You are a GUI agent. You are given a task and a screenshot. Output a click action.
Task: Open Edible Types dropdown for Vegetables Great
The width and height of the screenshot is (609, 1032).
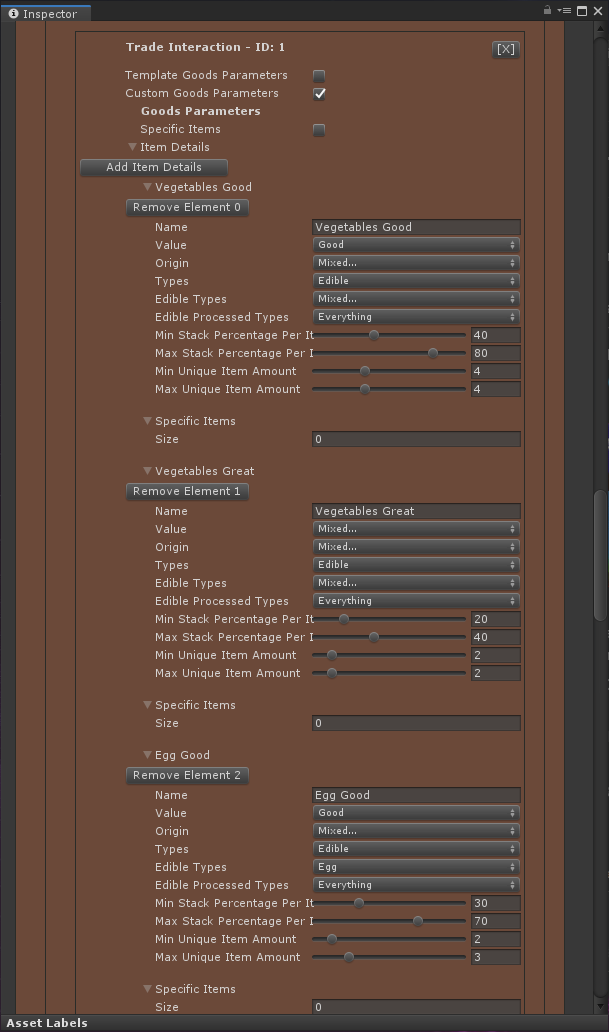416,583
